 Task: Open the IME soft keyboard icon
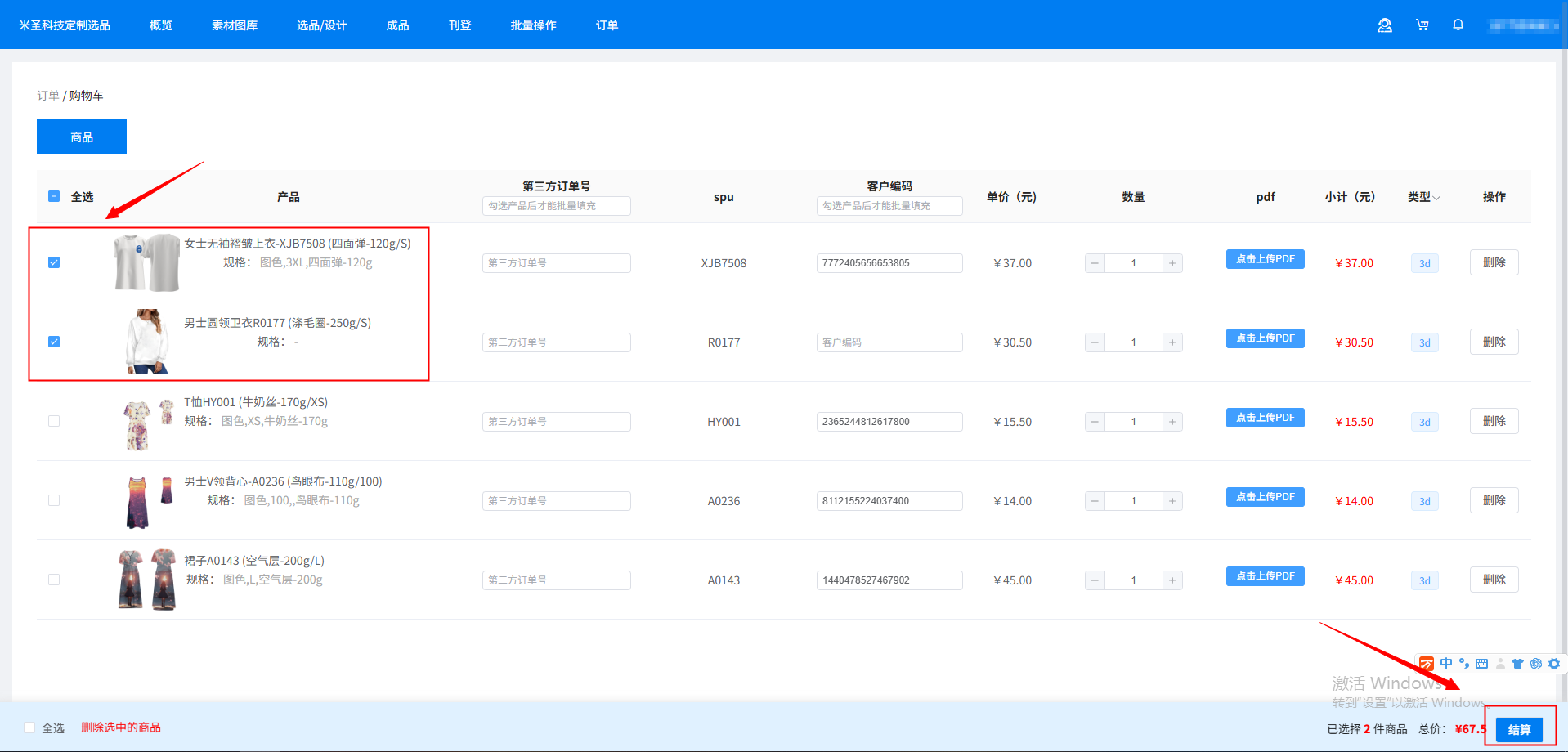[1481, 664]
